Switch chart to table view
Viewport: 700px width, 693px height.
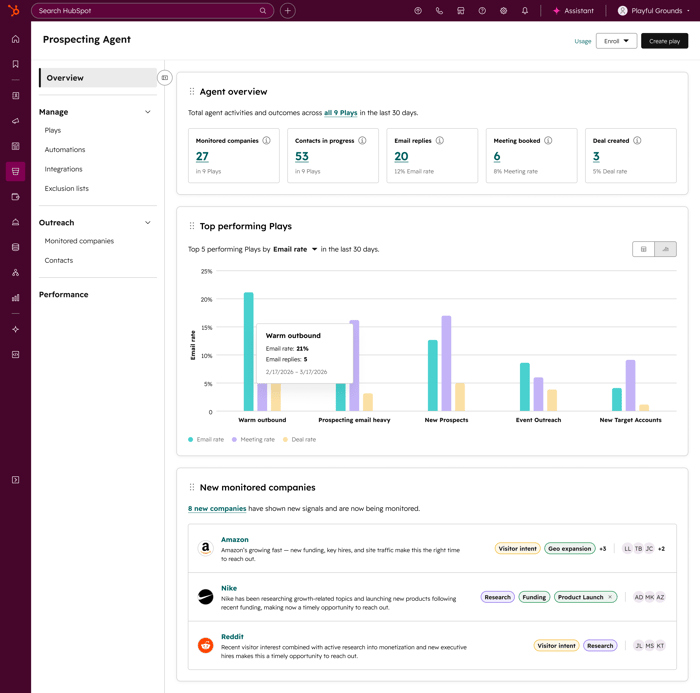coord(644,249)
